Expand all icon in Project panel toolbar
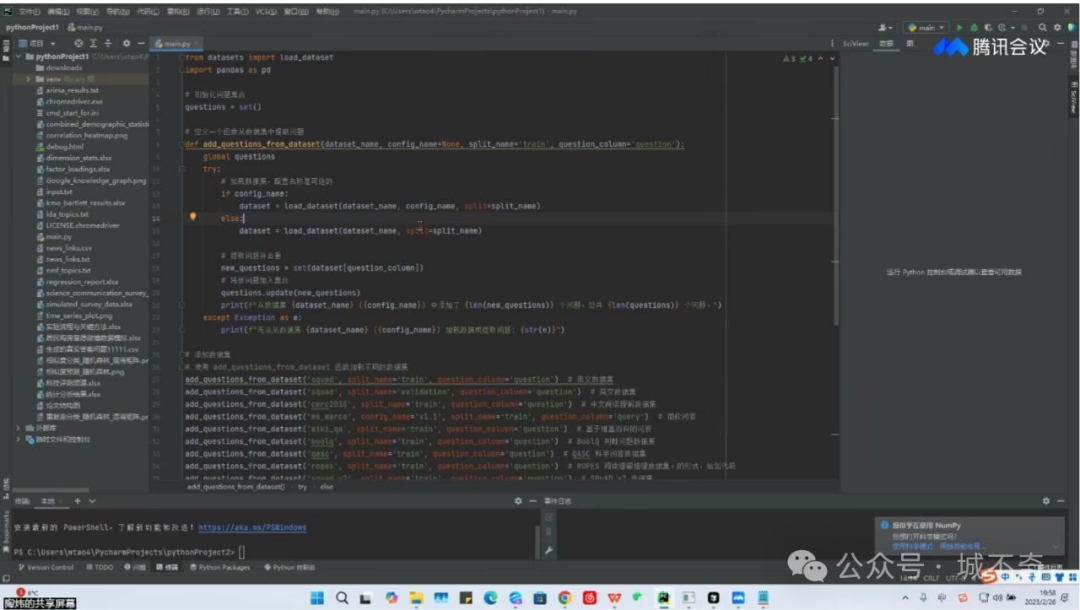 coord(93,43)
